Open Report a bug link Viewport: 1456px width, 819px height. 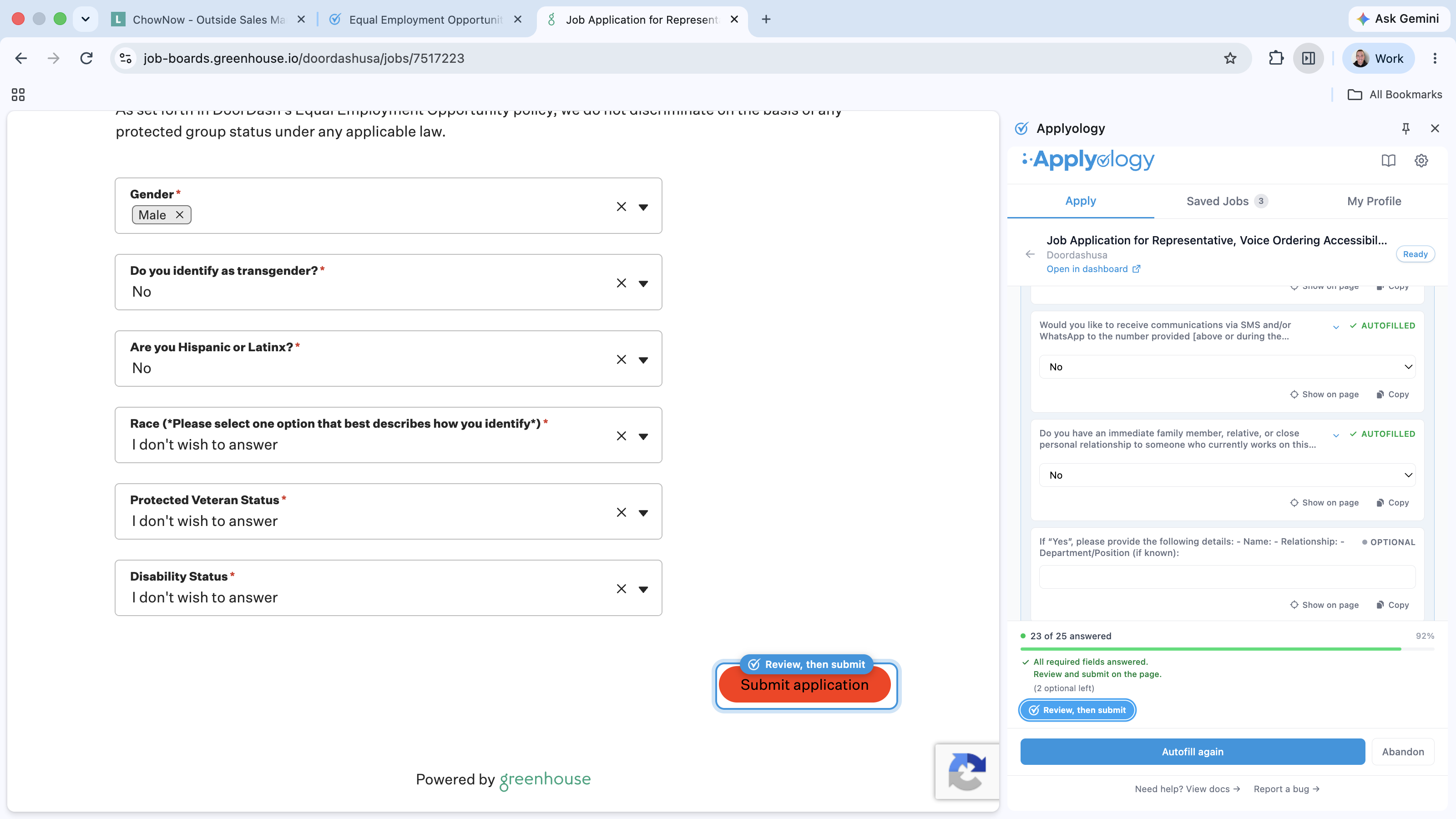pyautogui.click(x=1286, y=789)
